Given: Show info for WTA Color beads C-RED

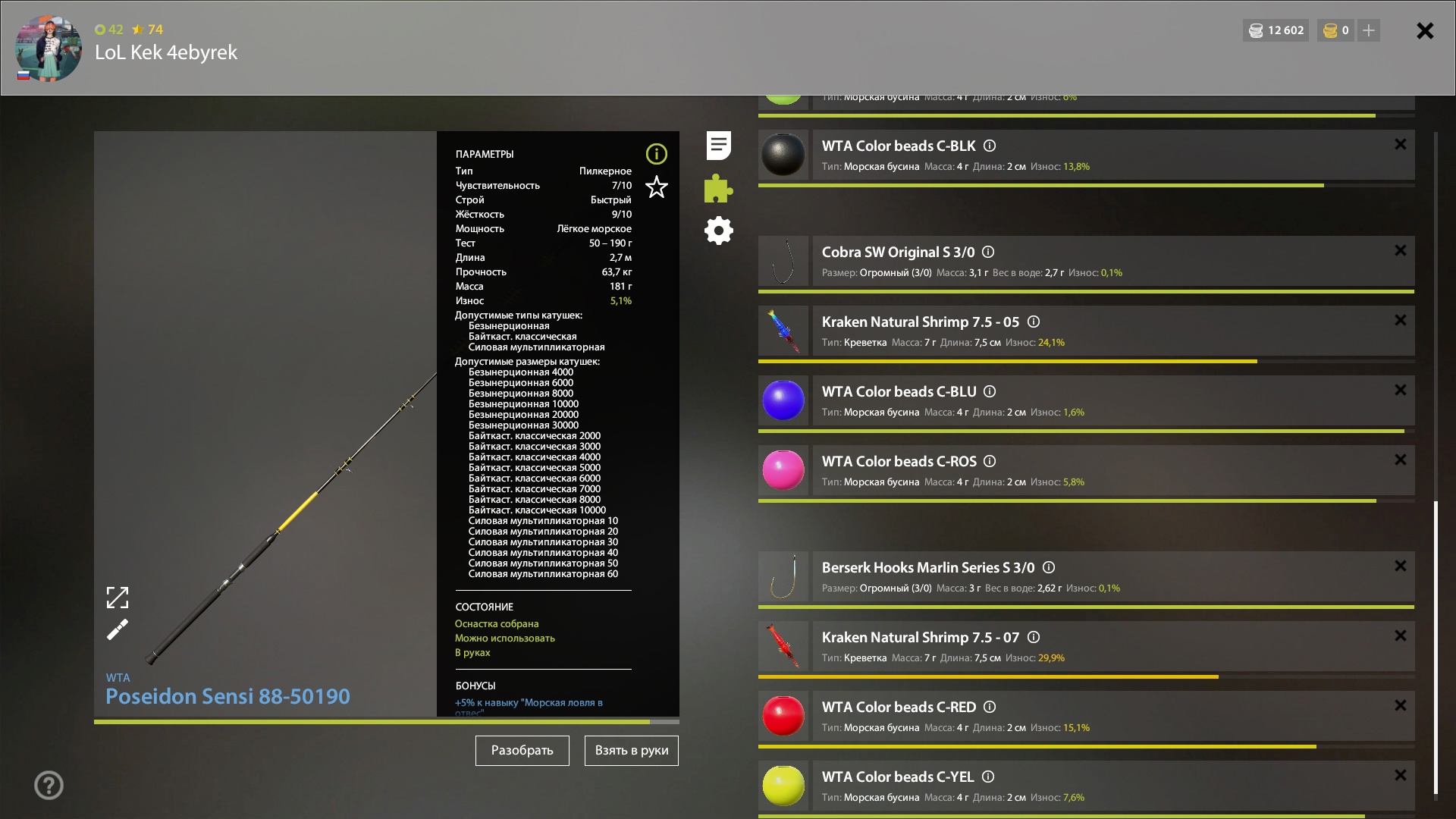Looking at the screenshot, I should pyautogui.click(x=990, y=707).
